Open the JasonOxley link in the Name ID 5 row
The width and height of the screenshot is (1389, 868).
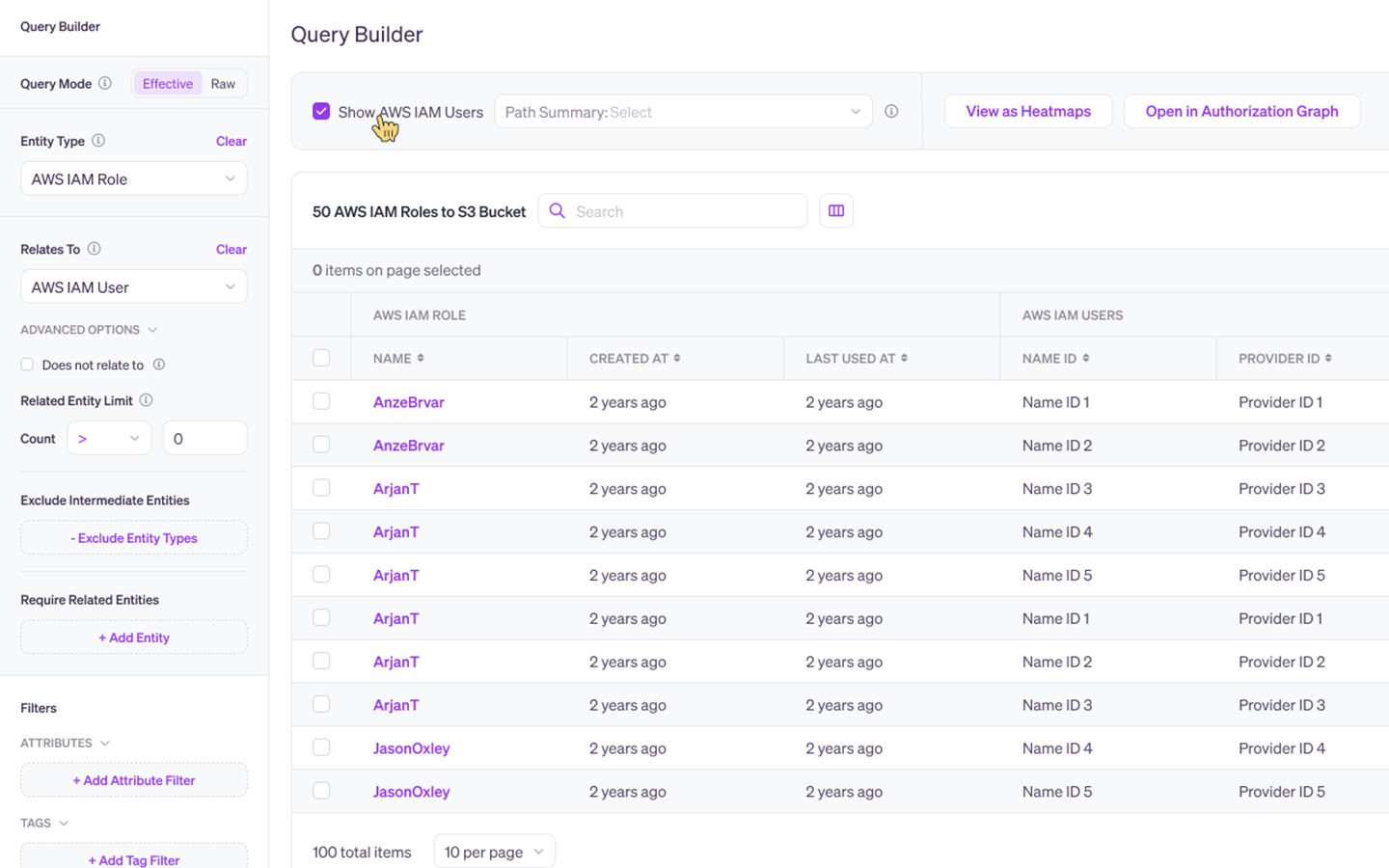pyautogui.click(x=412, y=792)
